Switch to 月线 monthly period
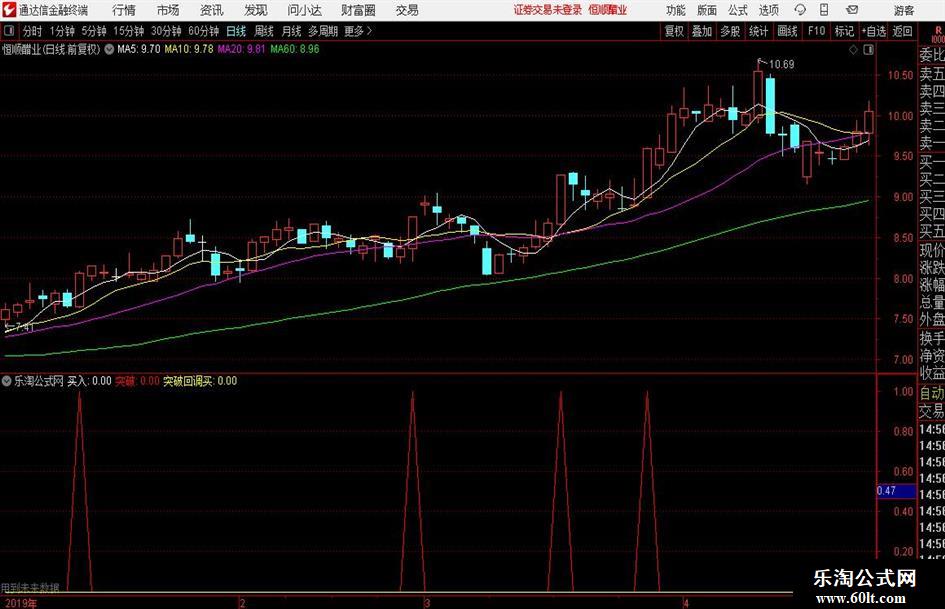Screen dimensions: 945x609 [x=292, y=31]
